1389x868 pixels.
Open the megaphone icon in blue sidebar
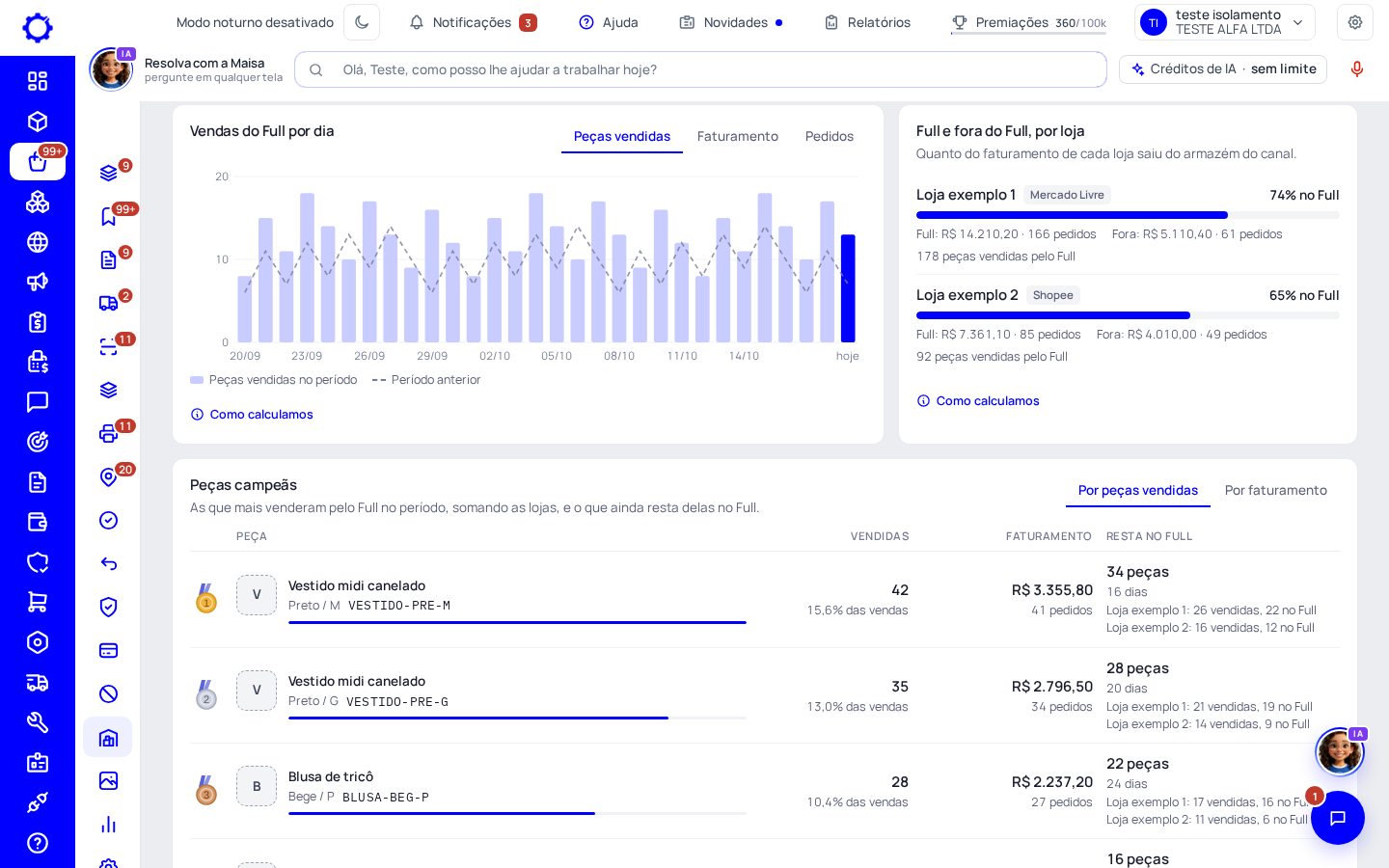pyautogui.click(x=38, y=283)
